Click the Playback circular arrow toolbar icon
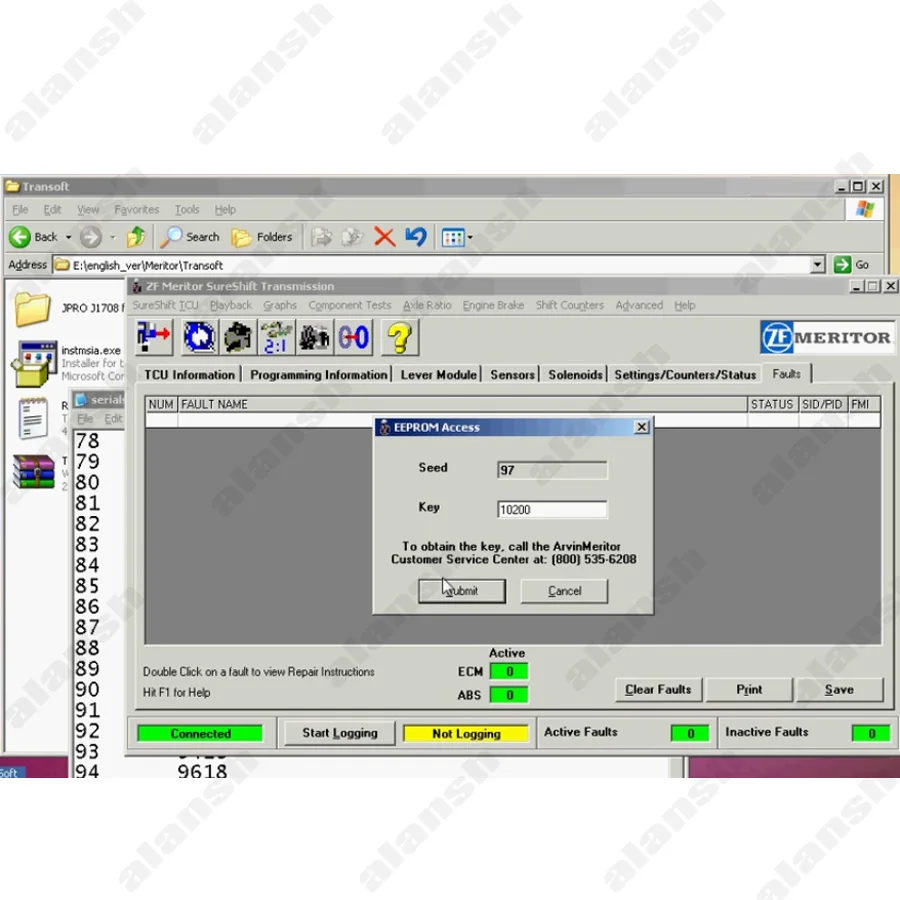This screenshot has height=900, width=900. tap(199, 336)
